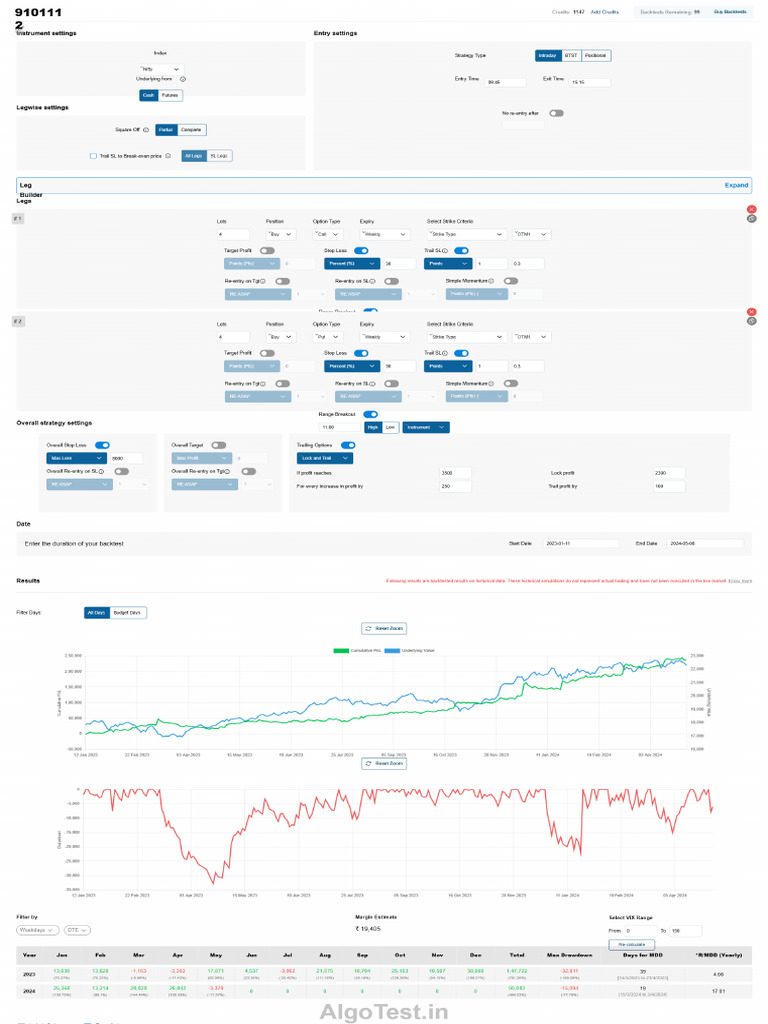This screenshot has width=768, height=1024.
Task: Click info icon next to leg #1 Trail SL
Action: [445, 251]
